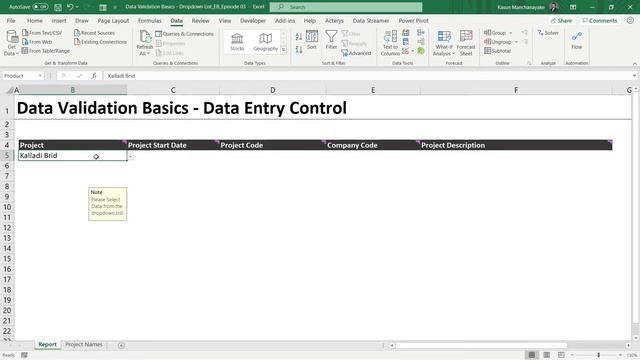Open the Sort dialog
640x360 pixels.
pos(312,40)
